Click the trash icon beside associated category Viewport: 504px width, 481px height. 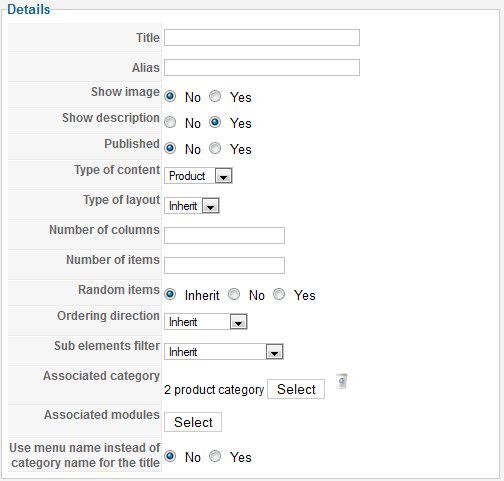342,381
